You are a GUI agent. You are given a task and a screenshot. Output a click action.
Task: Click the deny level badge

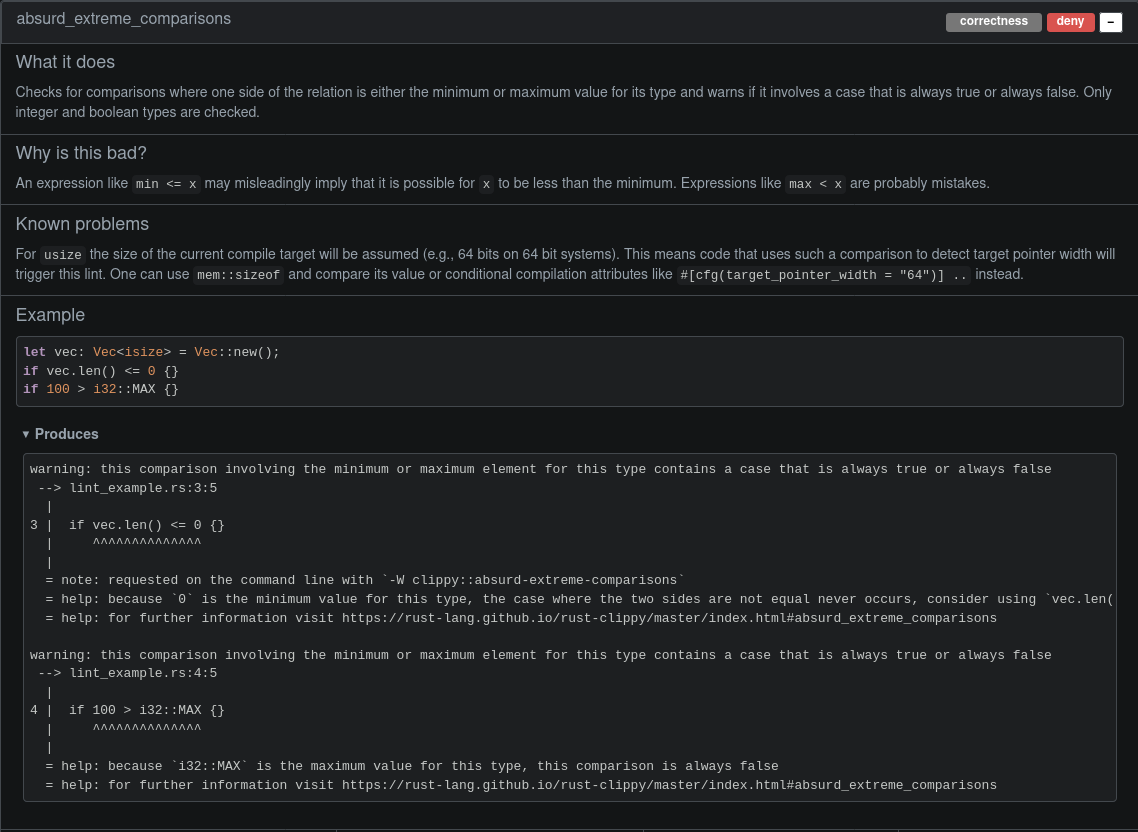(1070, 21)
